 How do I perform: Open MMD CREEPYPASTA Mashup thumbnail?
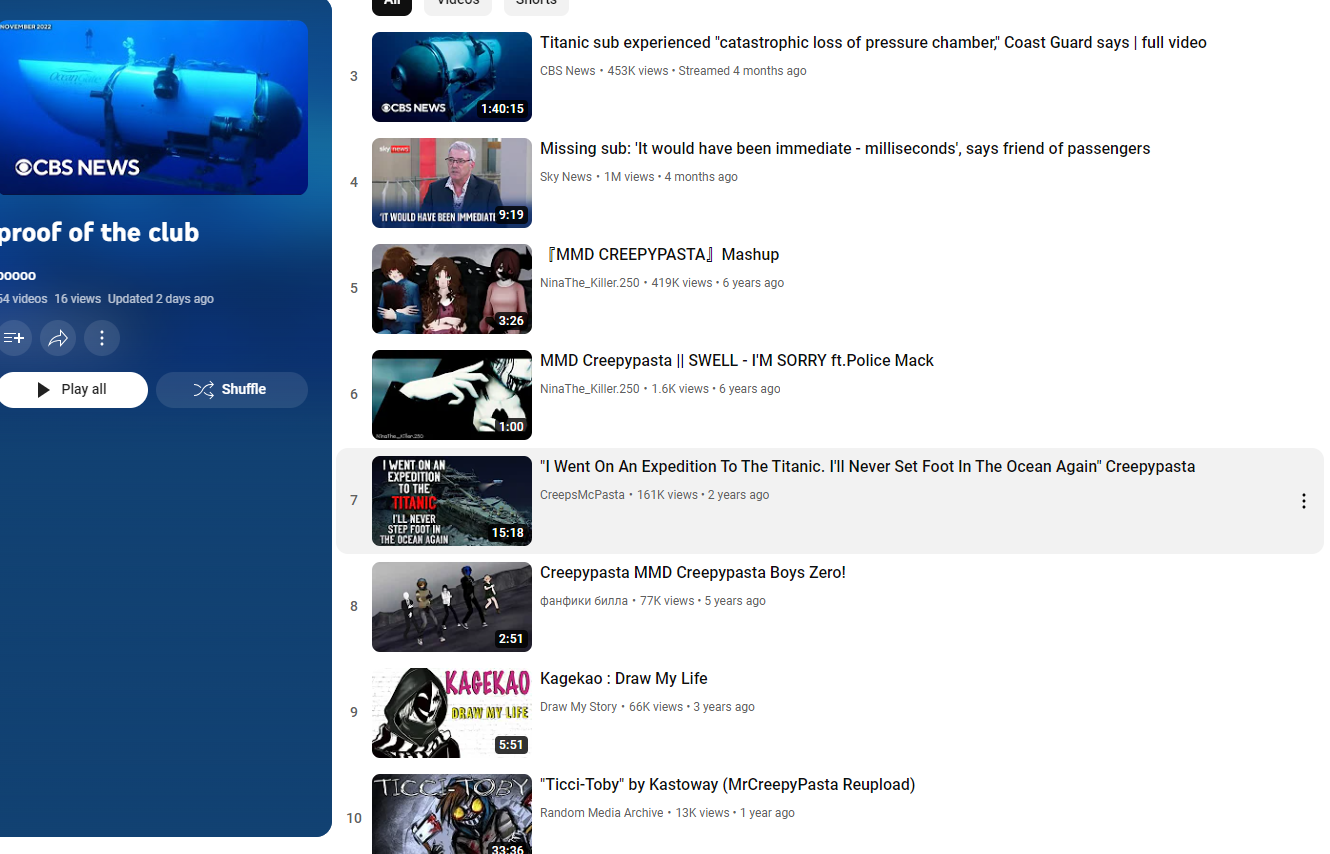[x=452, y=289]
